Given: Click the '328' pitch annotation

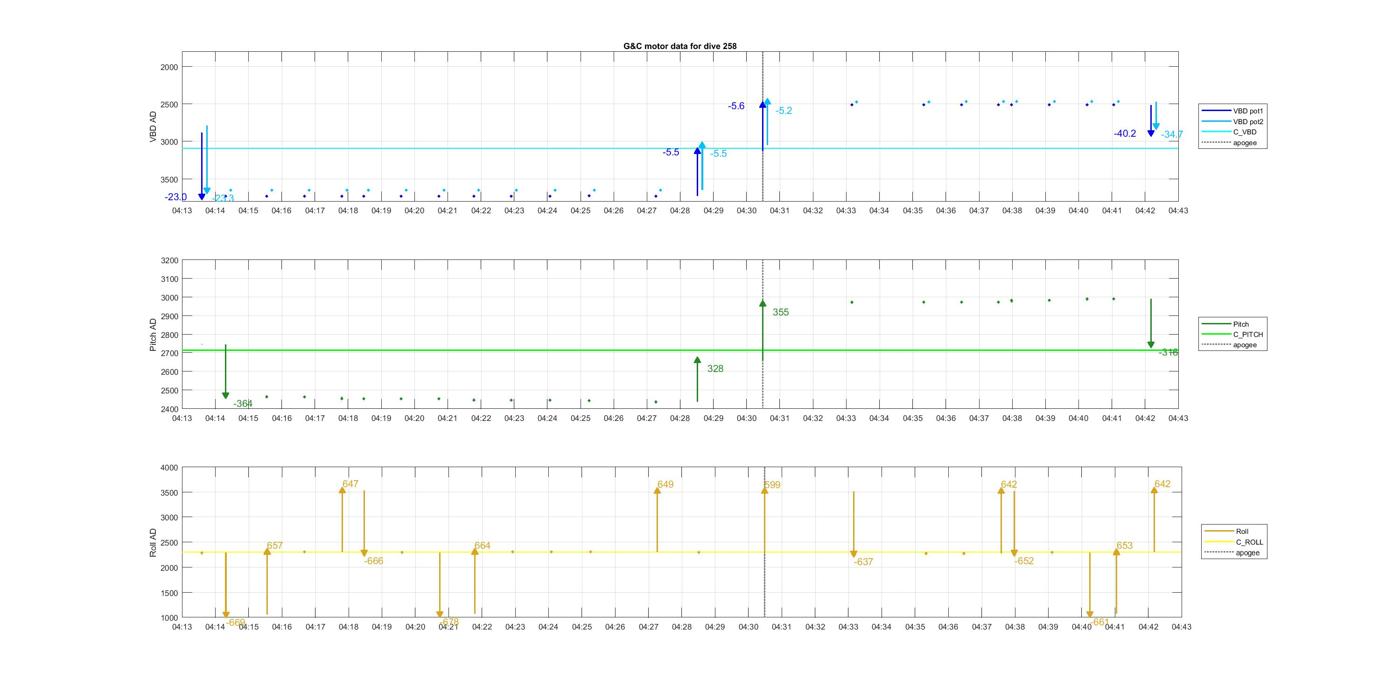Looking at the screenshot, I should 715,369.
